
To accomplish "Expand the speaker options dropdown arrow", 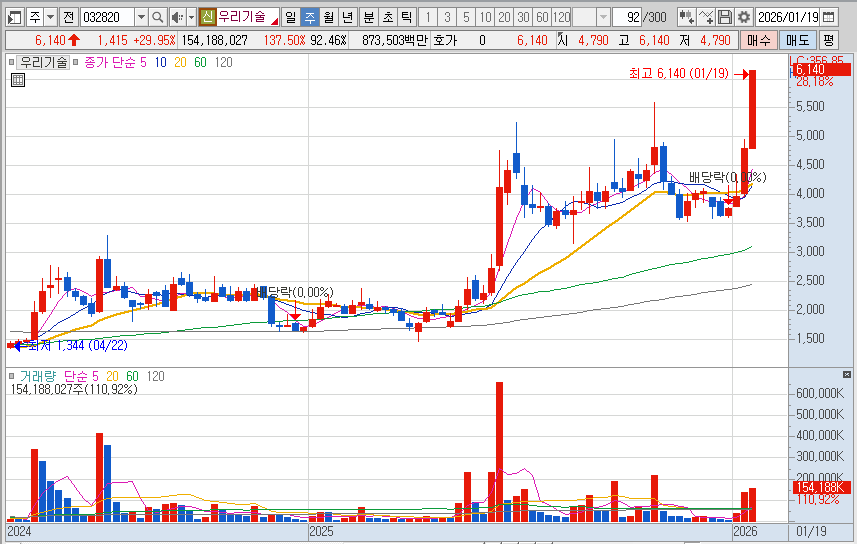I will 191,17.
